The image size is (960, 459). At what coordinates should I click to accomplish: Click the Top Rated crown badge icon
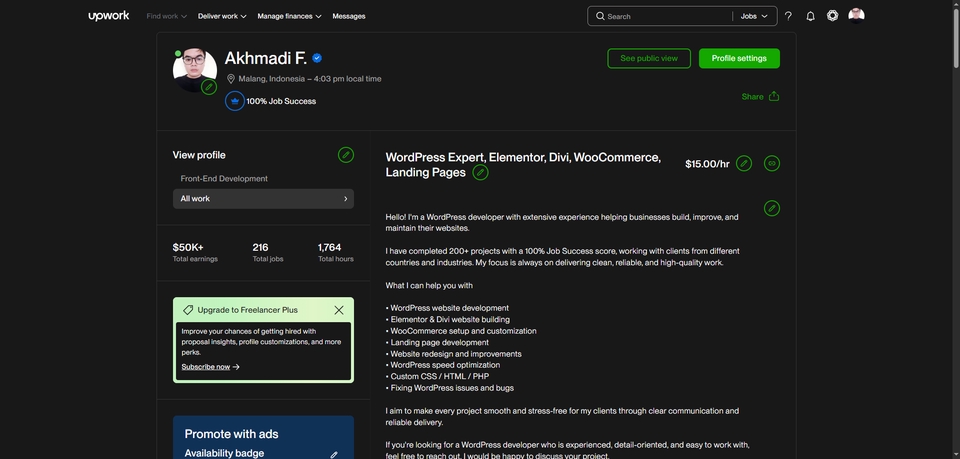(234, 101)
